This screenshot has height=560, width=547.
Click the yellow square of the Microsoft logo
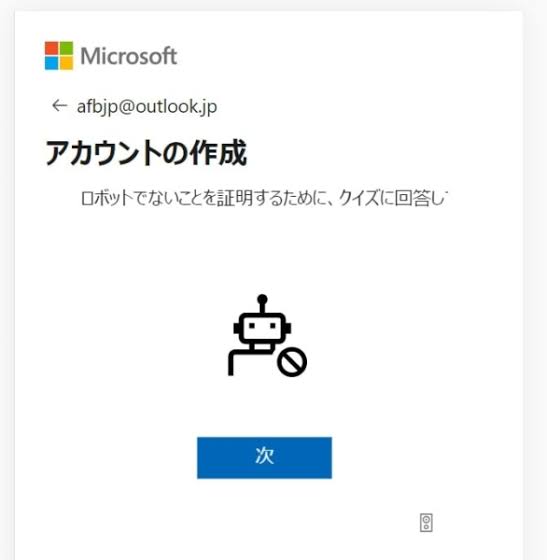(66, 63)
